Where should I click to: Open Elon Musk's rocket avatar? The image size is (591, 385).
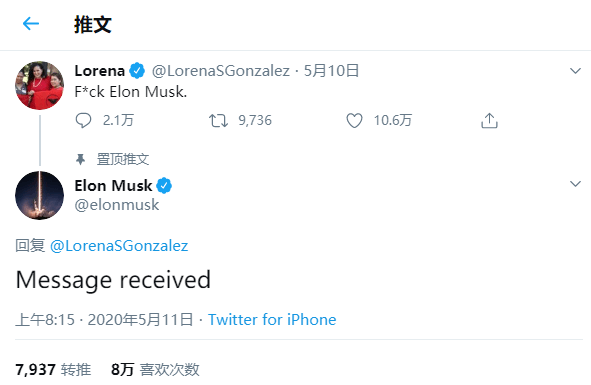tap(40, 195)
